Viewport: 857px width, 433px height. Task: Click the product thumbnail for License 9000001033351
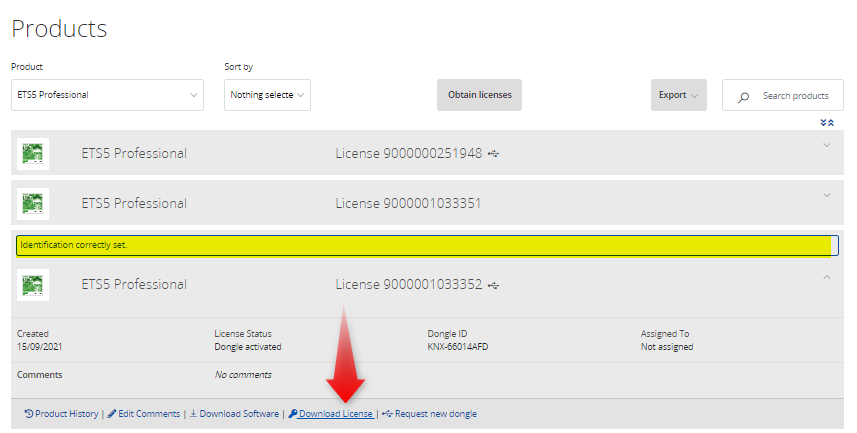pos(33,203)
